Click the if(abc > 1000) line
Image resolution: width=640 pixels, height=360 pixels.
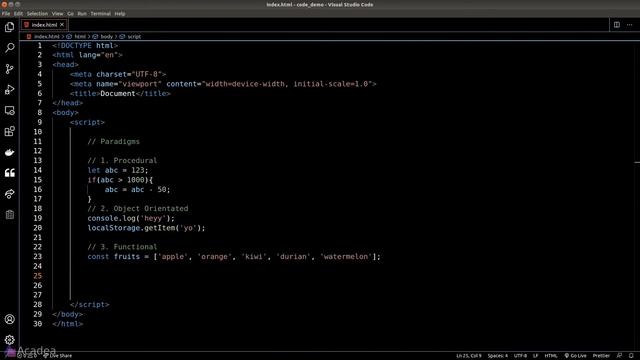120,180
